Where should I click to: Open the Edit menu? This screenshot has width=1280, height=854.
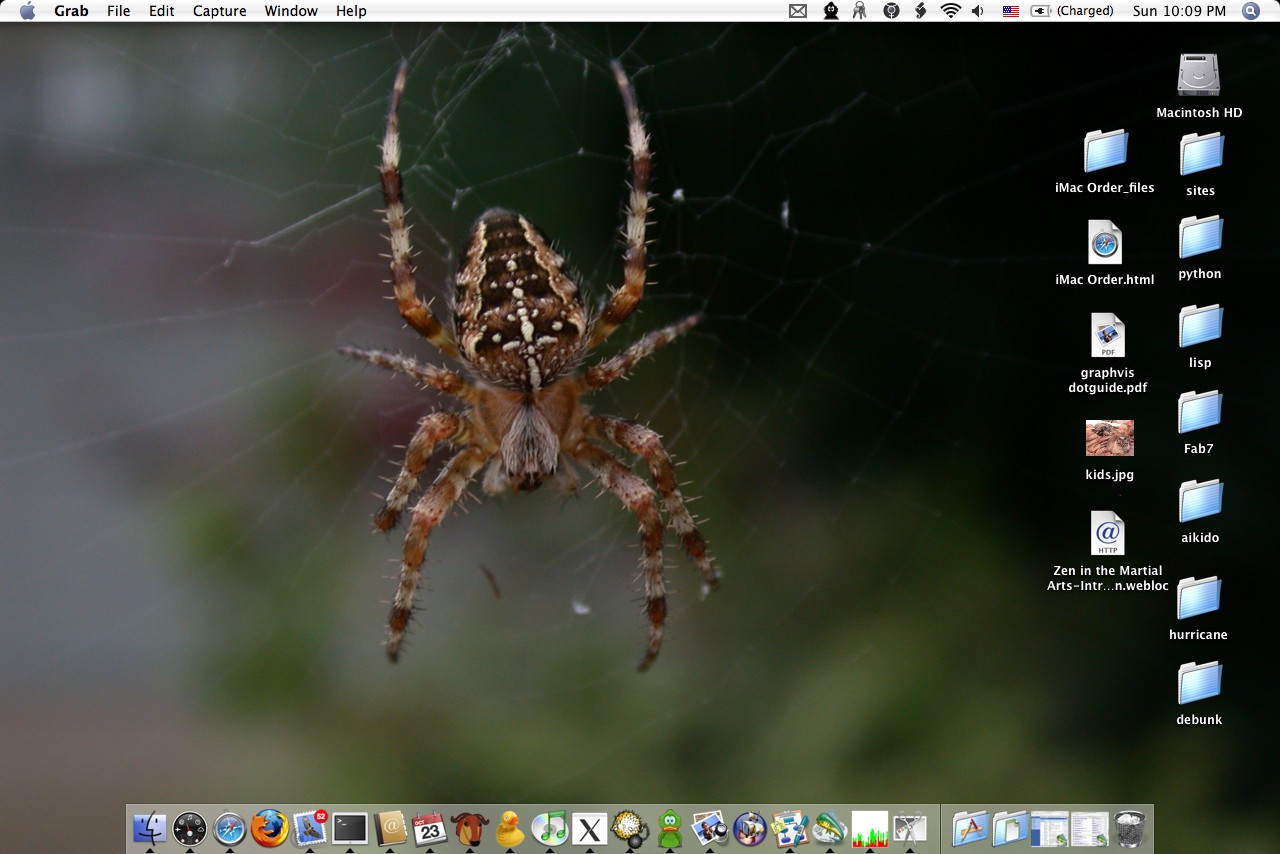(161, 11)
